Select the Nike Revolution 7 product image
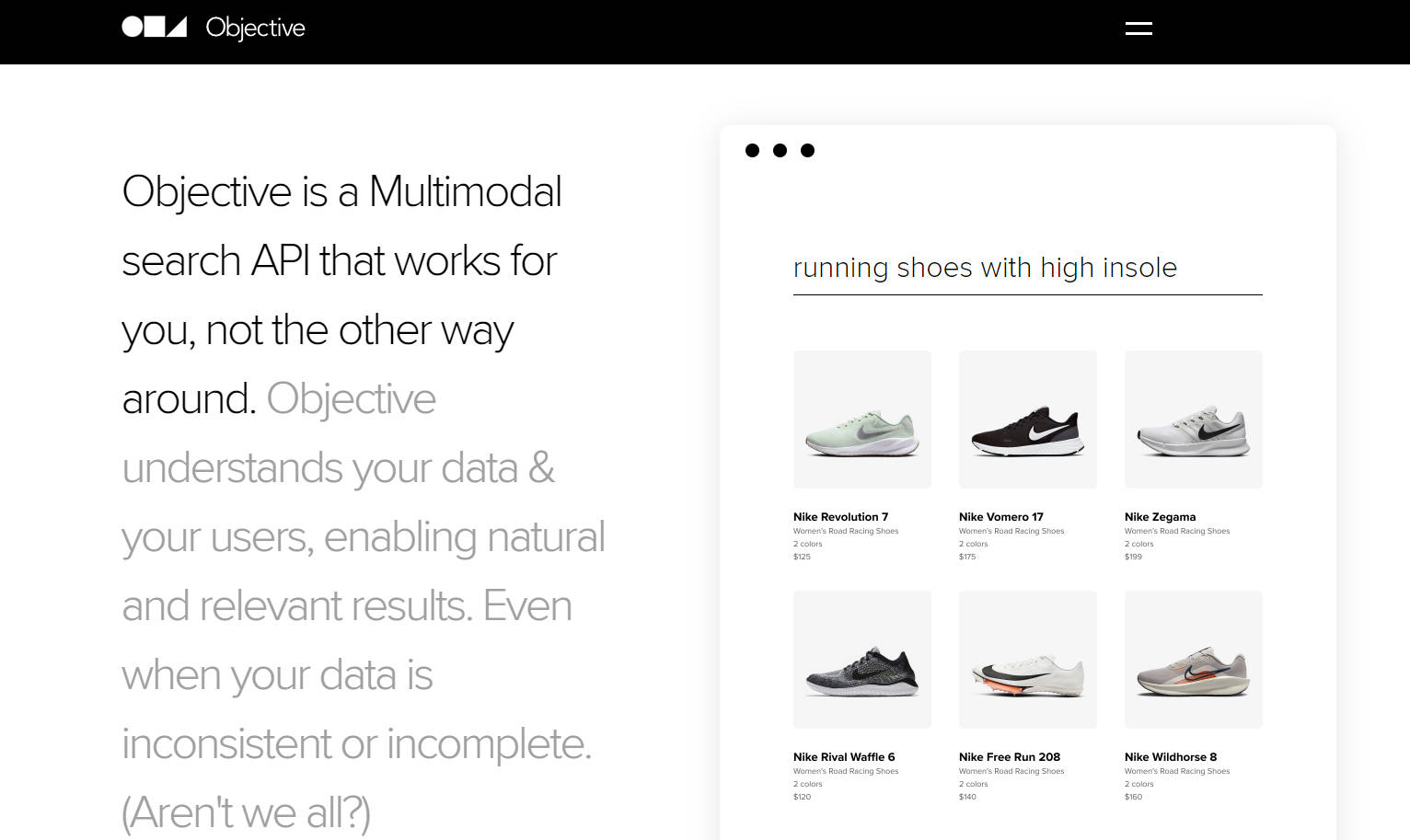This screenshot has width=1410, height=840. (x=861, y=419)
